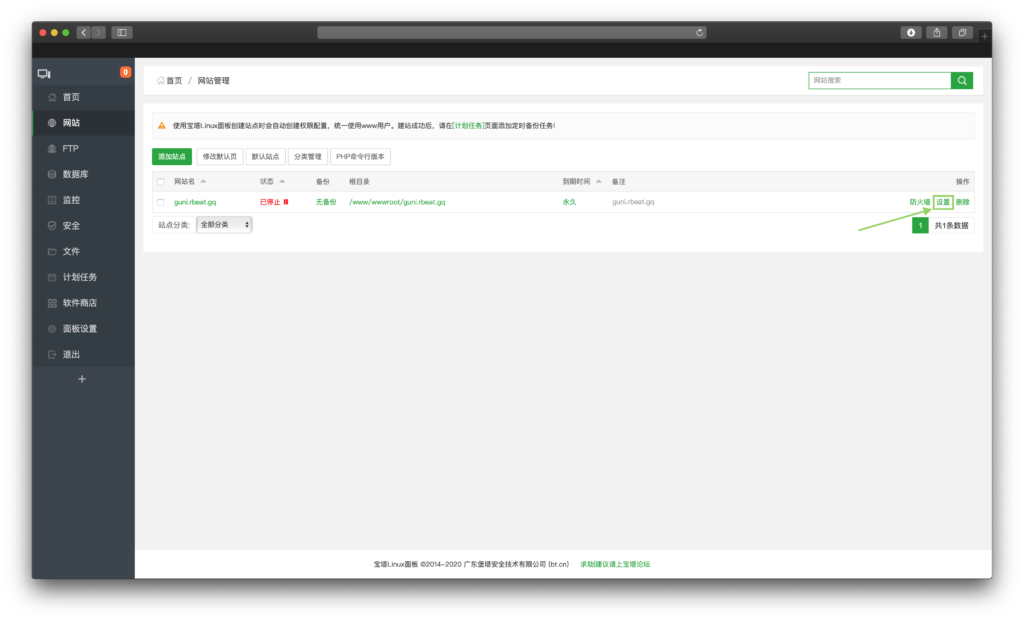
Task: Click the green search magnifier button
Action: point(962,80)
